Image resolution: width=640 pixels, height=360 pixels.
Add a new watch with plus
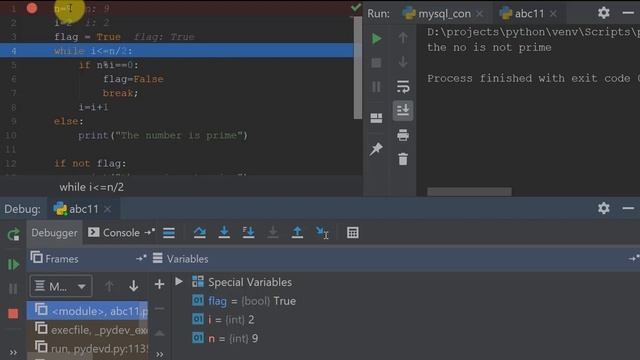point(160,284)
